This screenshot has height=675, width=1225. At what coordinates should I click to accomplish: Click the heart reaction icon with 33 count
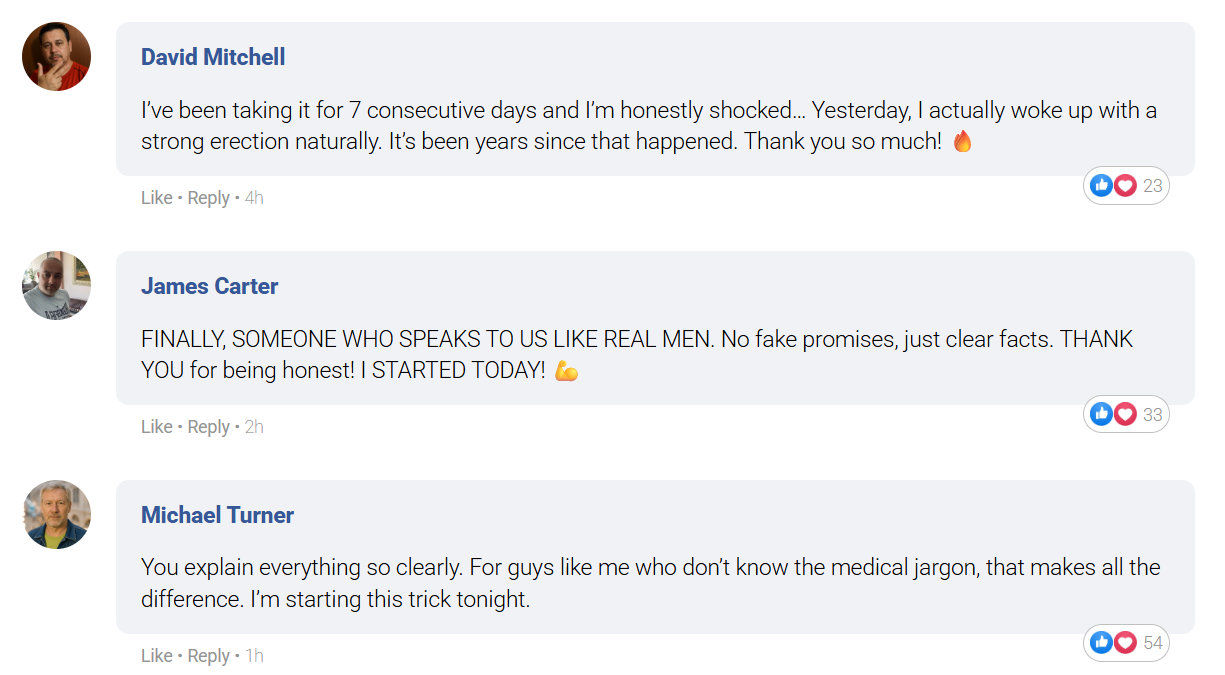click(1125, 414)
